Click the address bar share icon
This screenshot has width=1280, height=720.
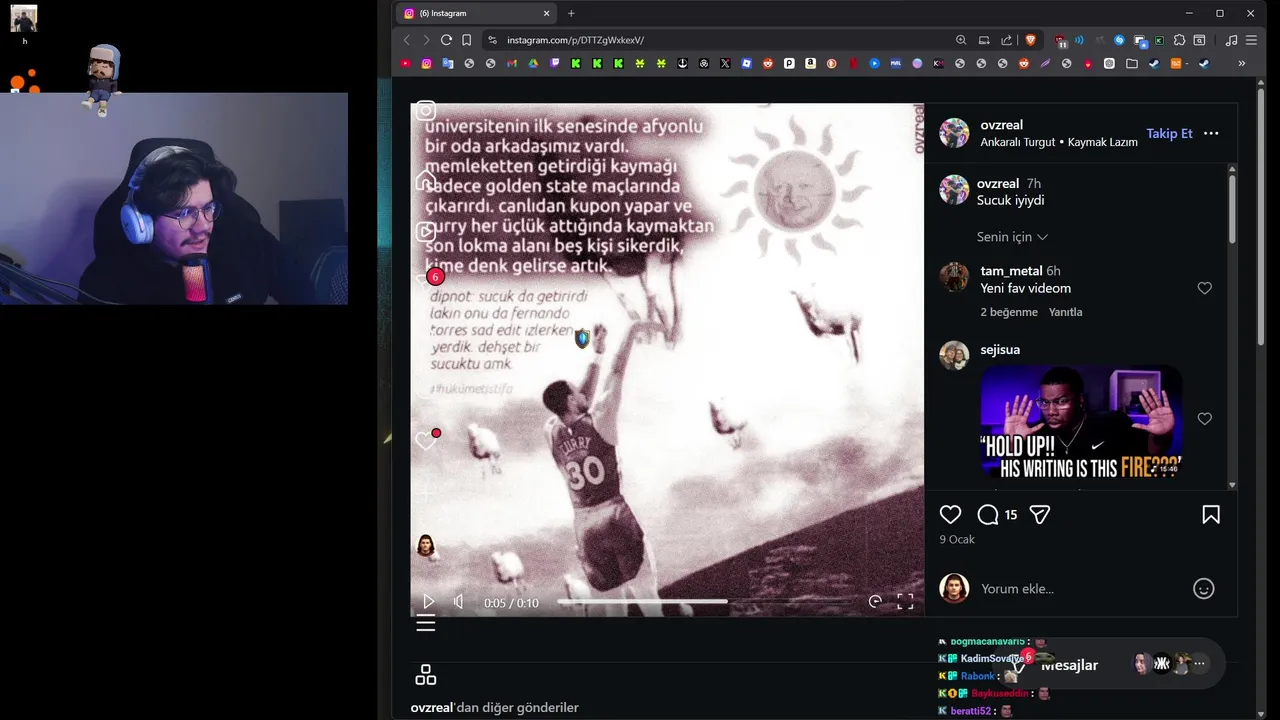[1006, 40]
